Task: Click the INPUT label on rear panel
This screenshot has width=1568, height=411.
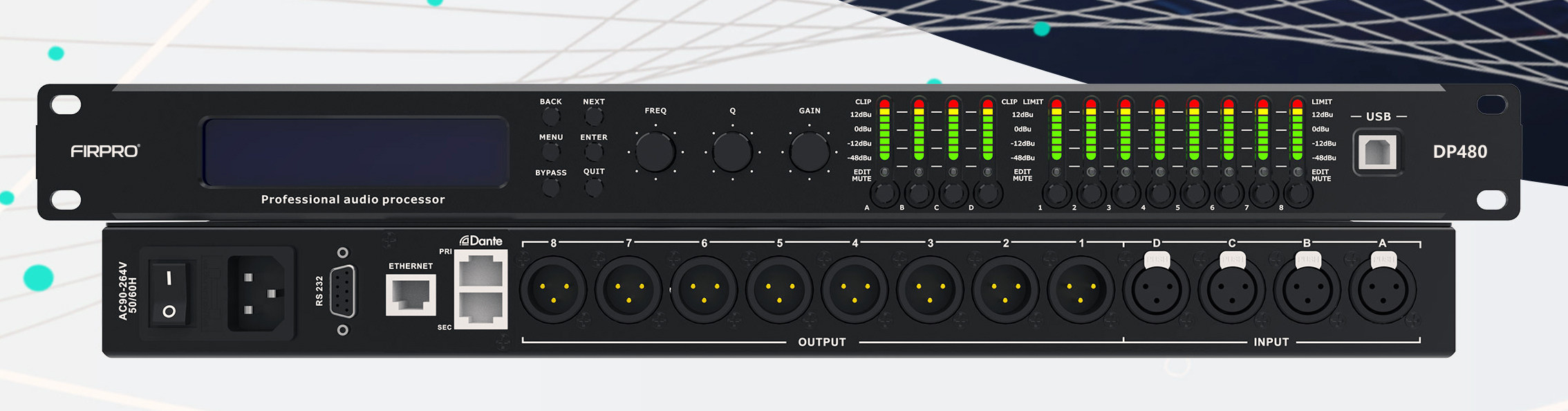Action: click(1271, 342)
